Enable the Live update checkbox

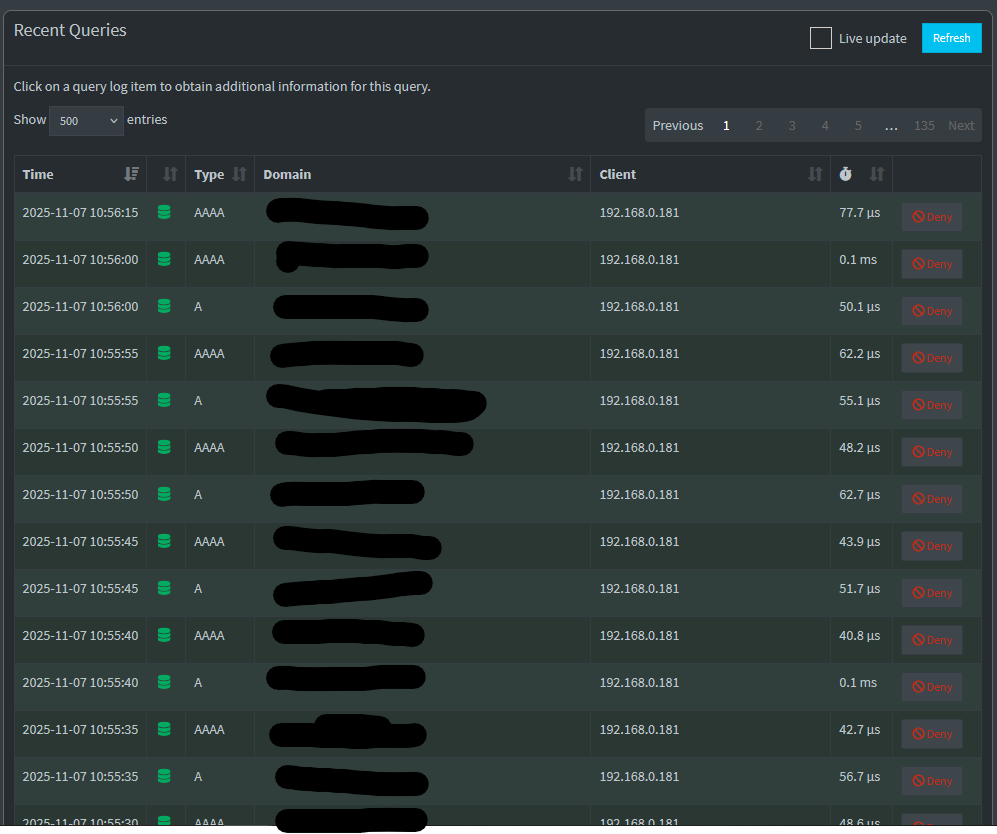coord(820,38)
